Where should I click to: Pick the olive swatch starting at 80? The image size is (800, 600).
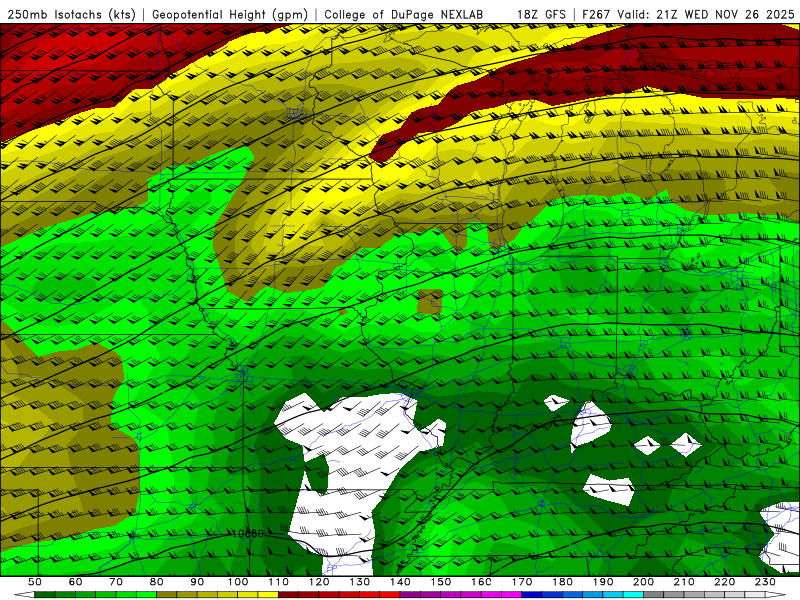[166, 595]
